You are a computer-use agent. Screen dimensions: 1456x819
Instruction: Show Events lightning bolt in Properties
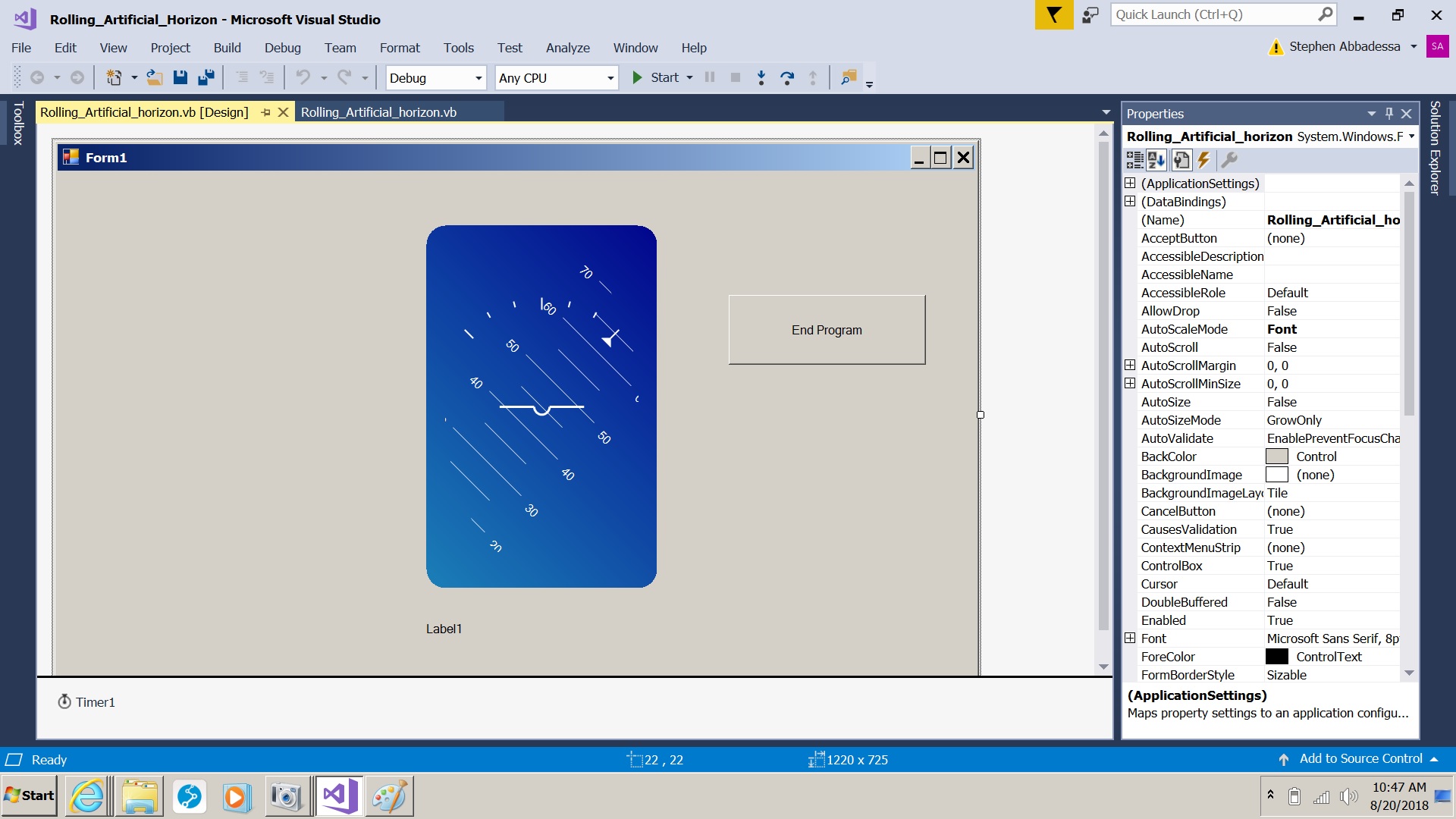[x=1203, y=160]
